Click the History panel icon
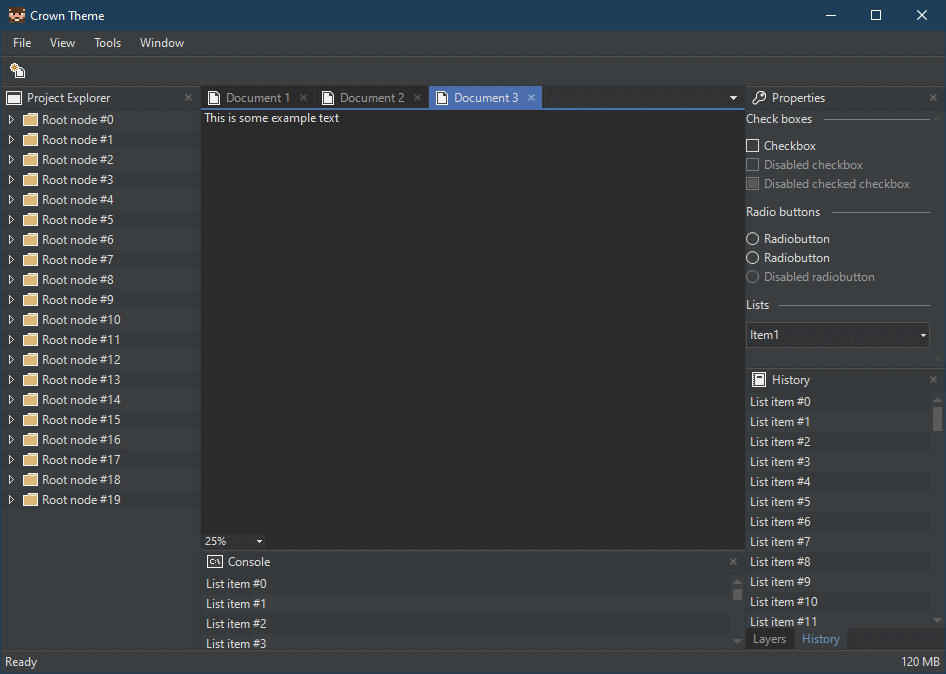The width and height of the screenshot is (946, 674). pyautogui.click(x=759, y=380)
